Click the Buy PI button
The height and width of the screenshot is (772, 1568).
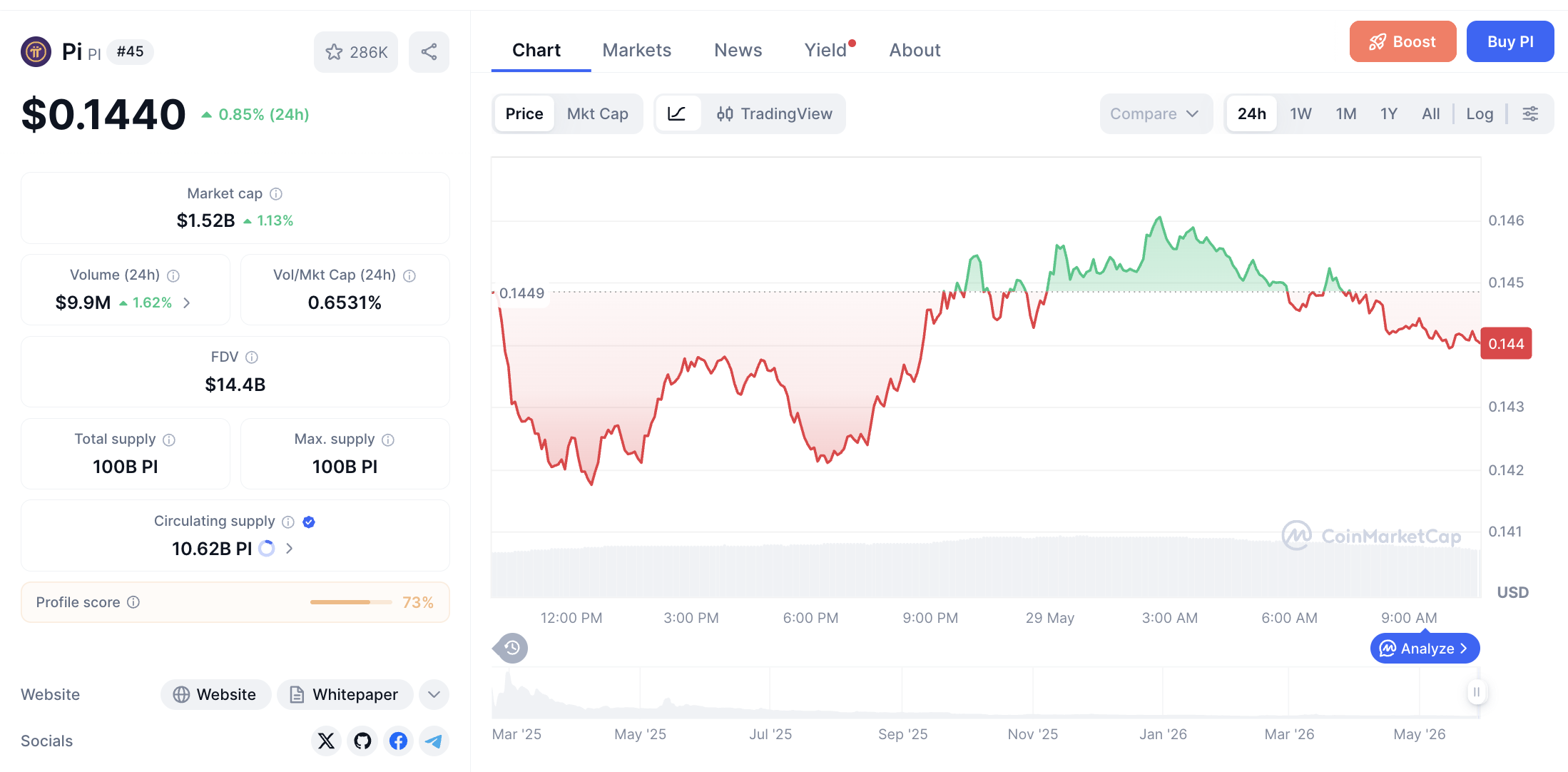[1510, 41]
